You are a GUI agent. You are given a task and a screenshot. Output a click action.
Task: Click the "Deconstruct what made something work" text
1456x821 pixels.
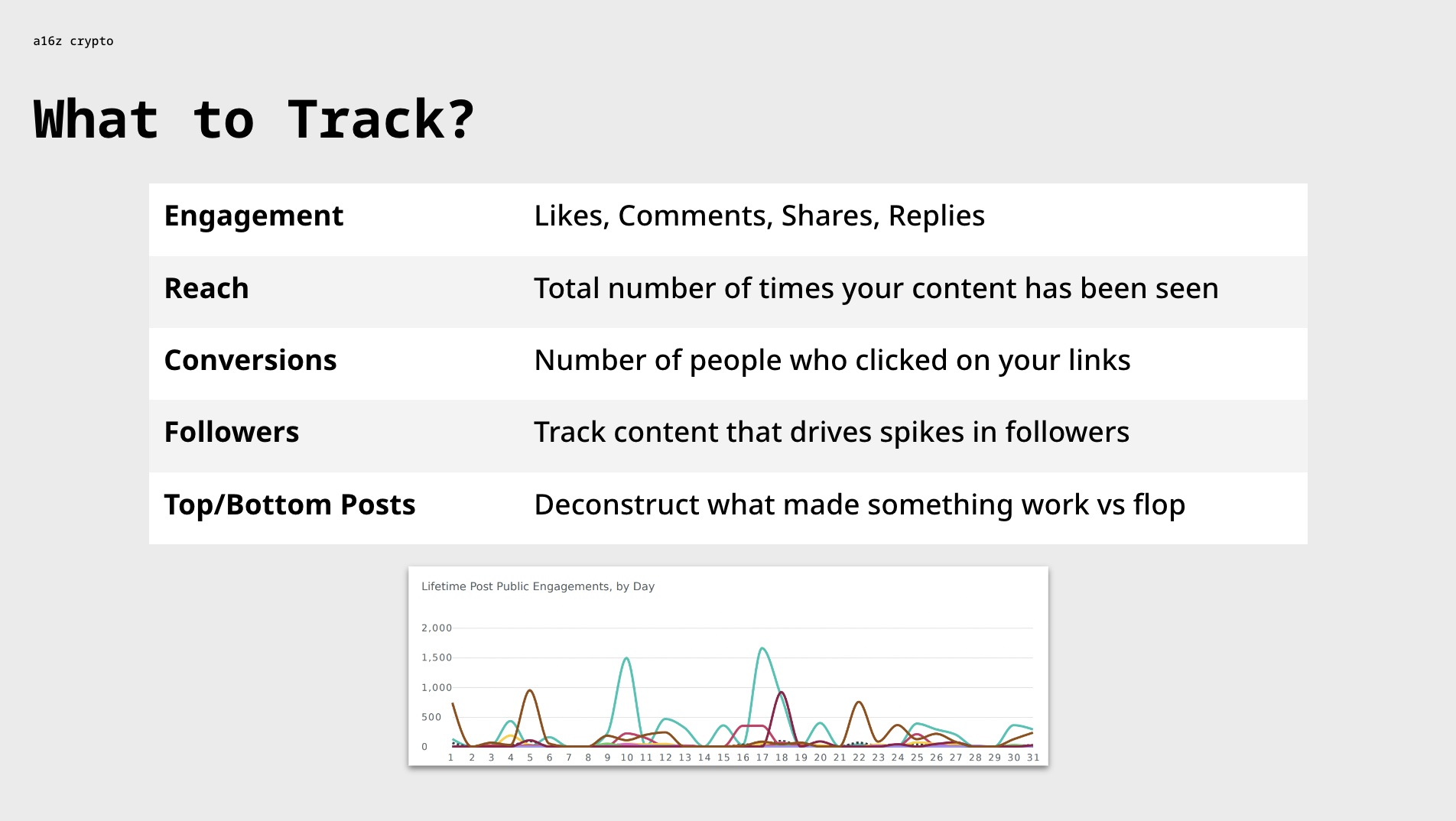860,505
